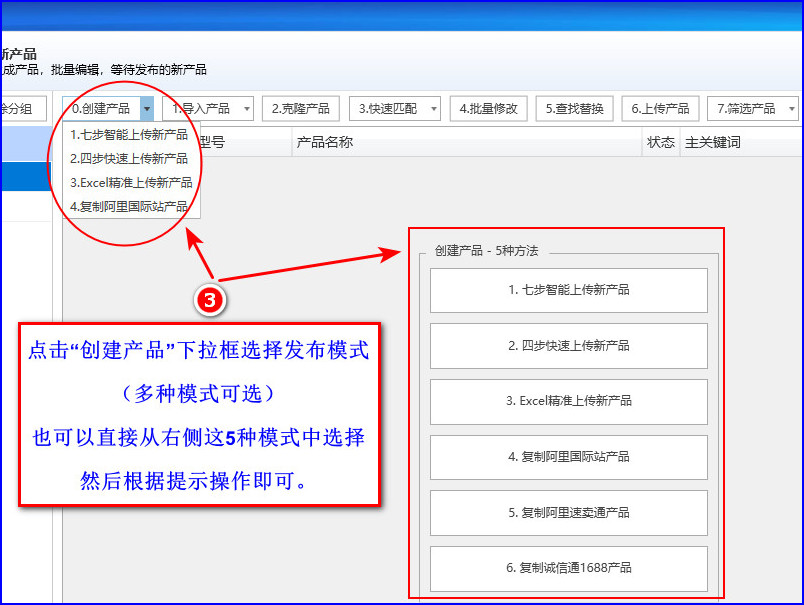
Task: Open the 7.筛选产品 dropdown arrow
Action: (792, 109)
